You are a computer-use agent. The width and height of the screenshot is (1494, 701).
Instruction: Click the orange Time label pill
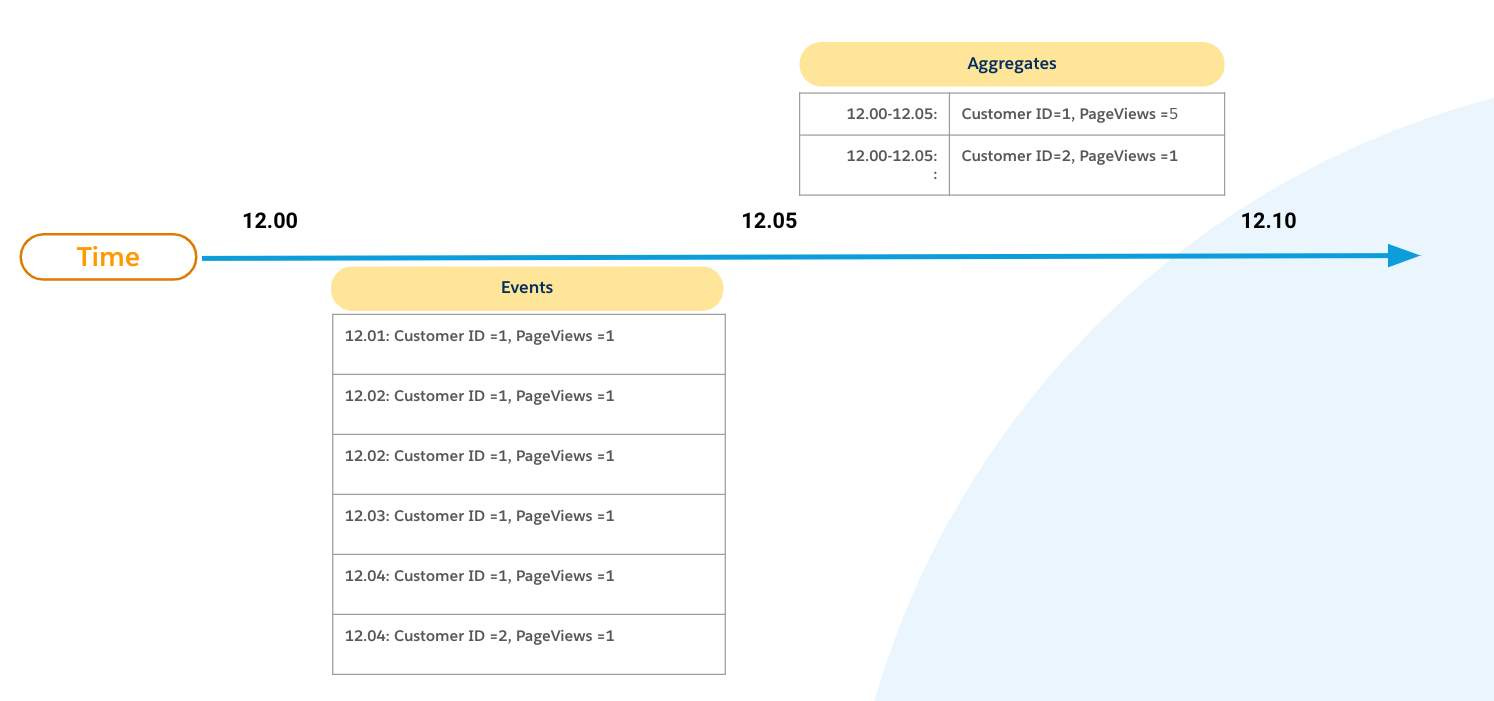[108, 257]
